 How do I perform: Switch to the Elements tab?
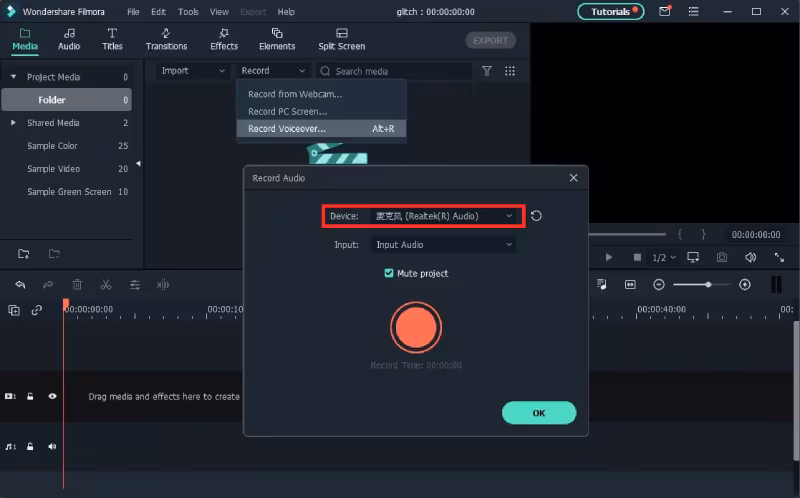277,39
